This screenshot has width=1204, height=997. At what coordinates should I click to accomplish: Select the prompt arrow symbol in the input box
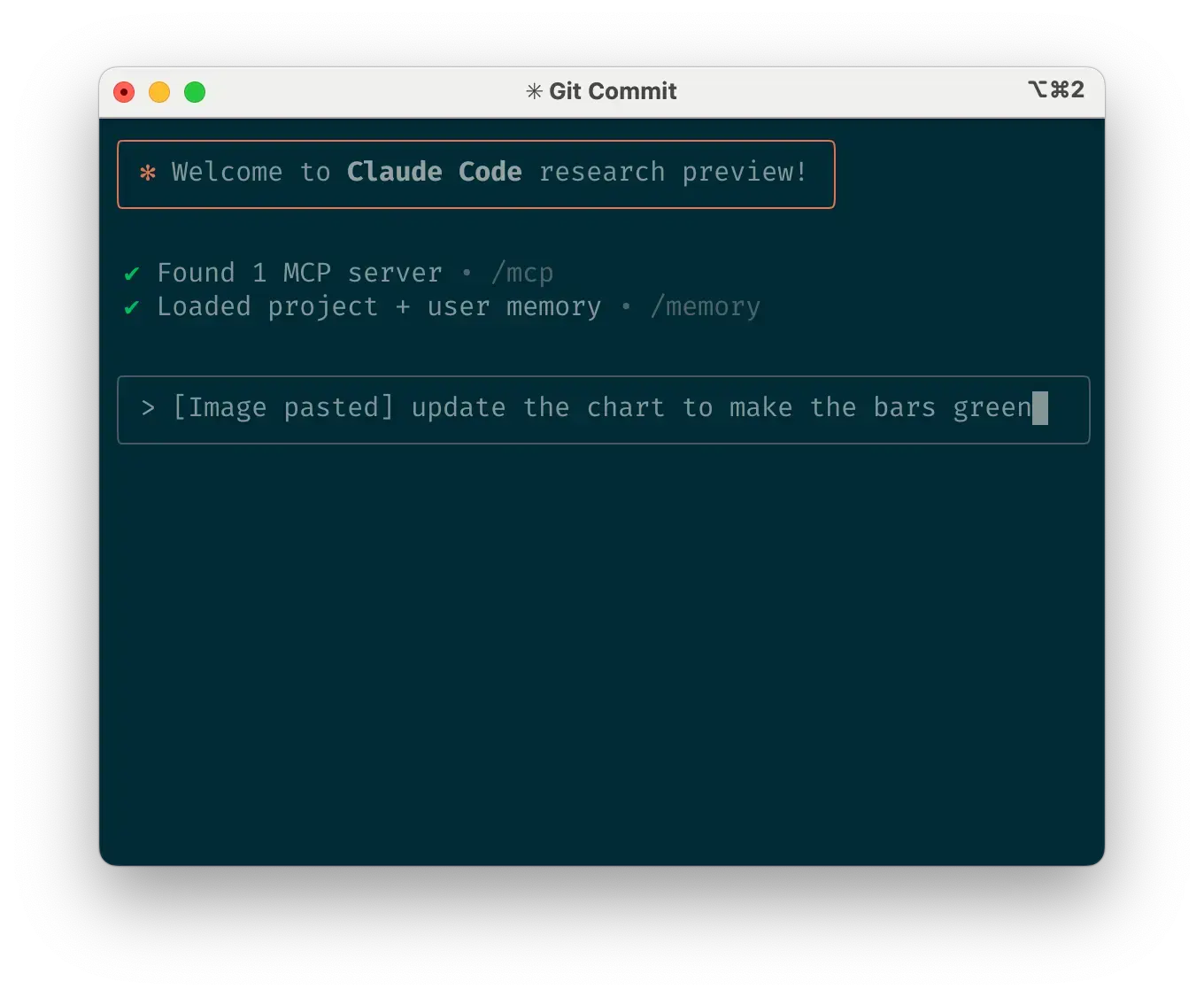click(x=146, y=409)
